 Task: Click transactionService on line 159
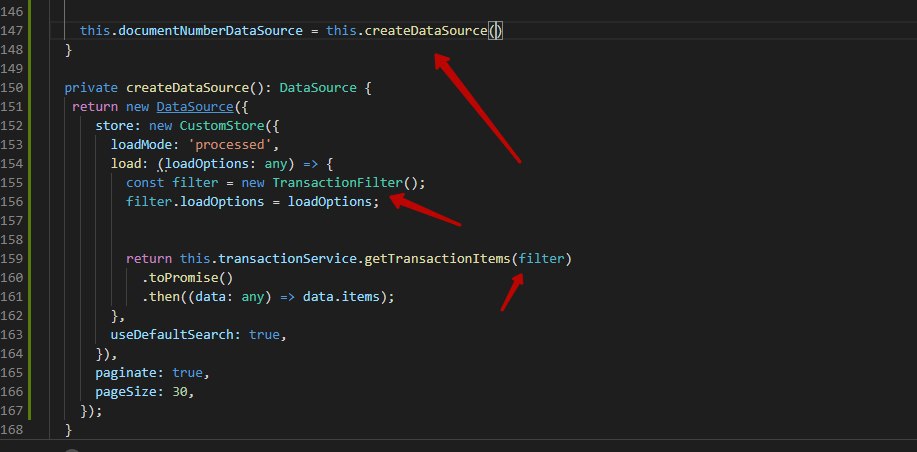coord(287,258)
